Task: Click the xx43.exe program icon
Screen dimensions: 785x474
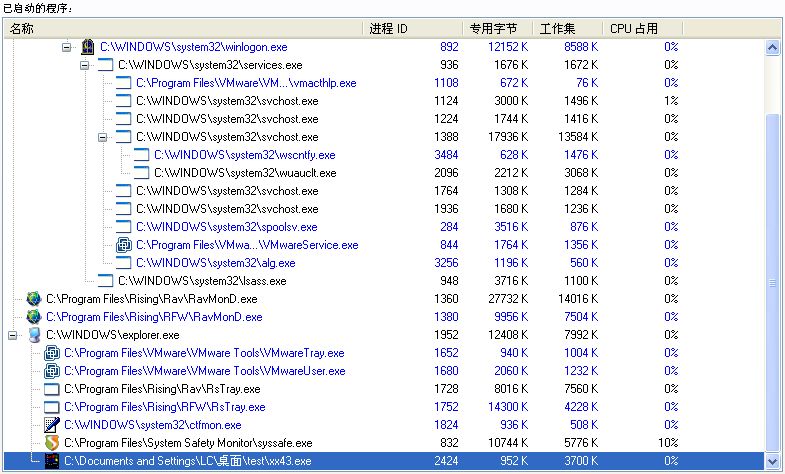Action: pos(52,461)
